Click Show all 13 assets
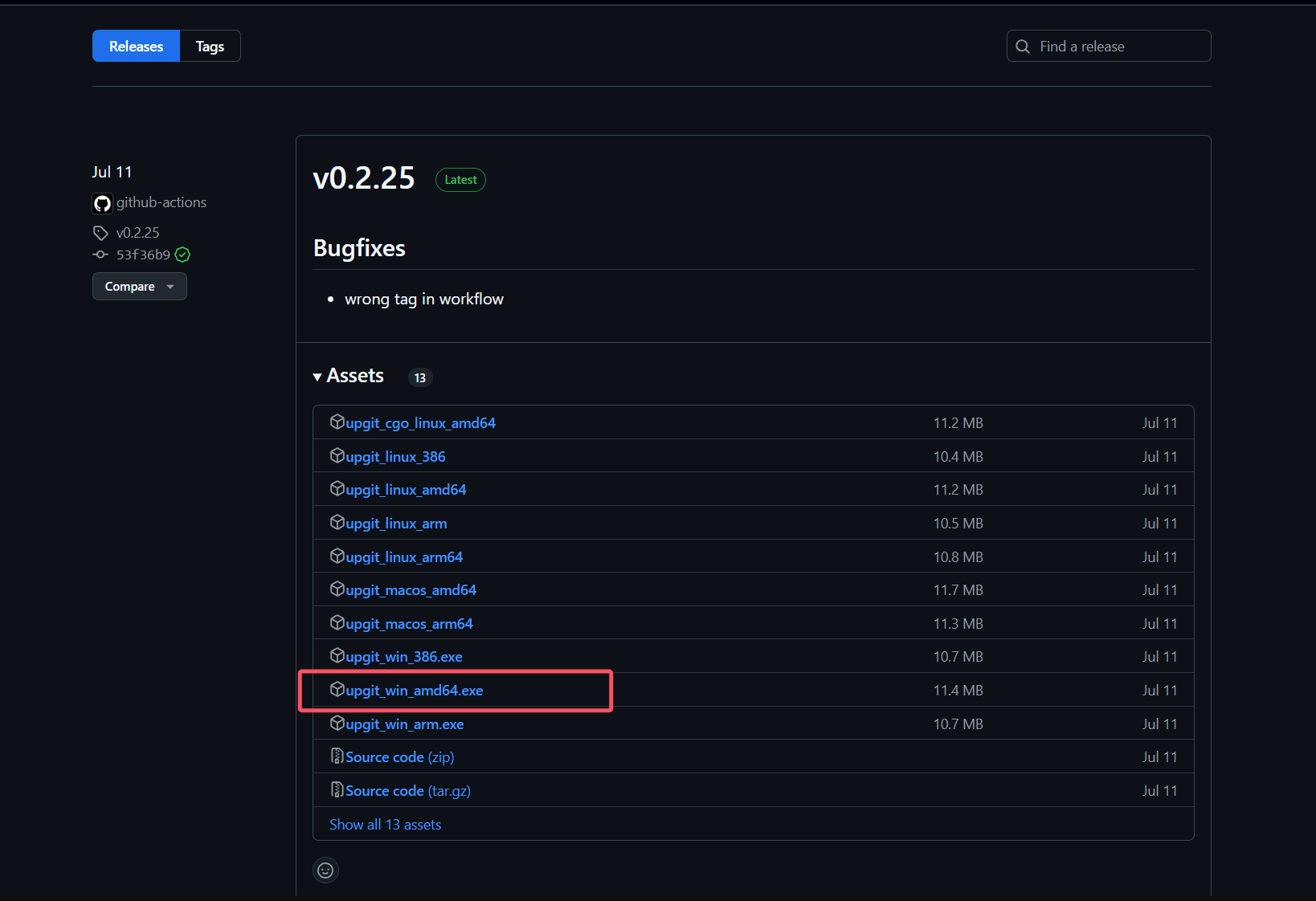 click(x=385, y=825)
